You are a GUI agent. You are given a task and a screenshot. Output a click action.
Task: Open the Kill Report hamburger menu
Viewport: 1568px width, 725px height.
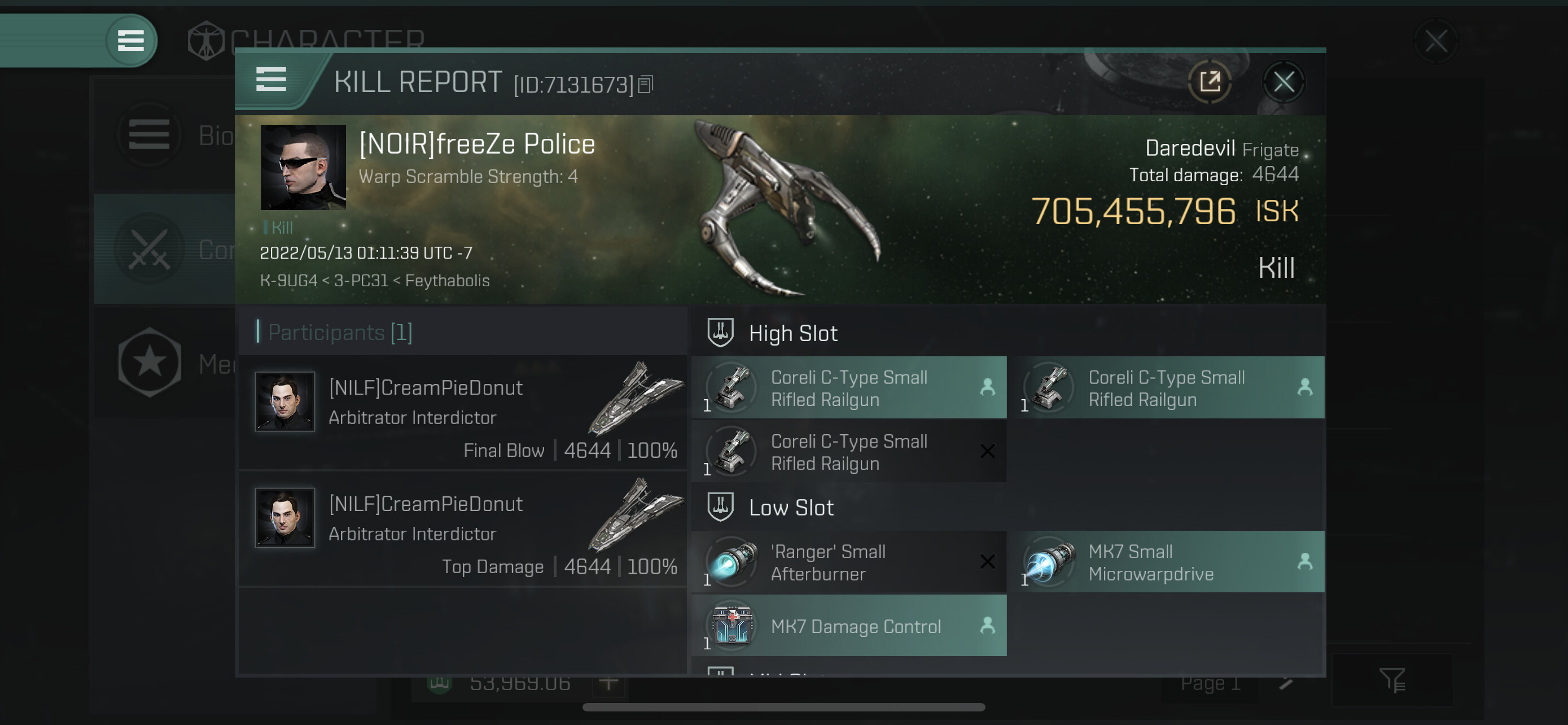(271, 80)
